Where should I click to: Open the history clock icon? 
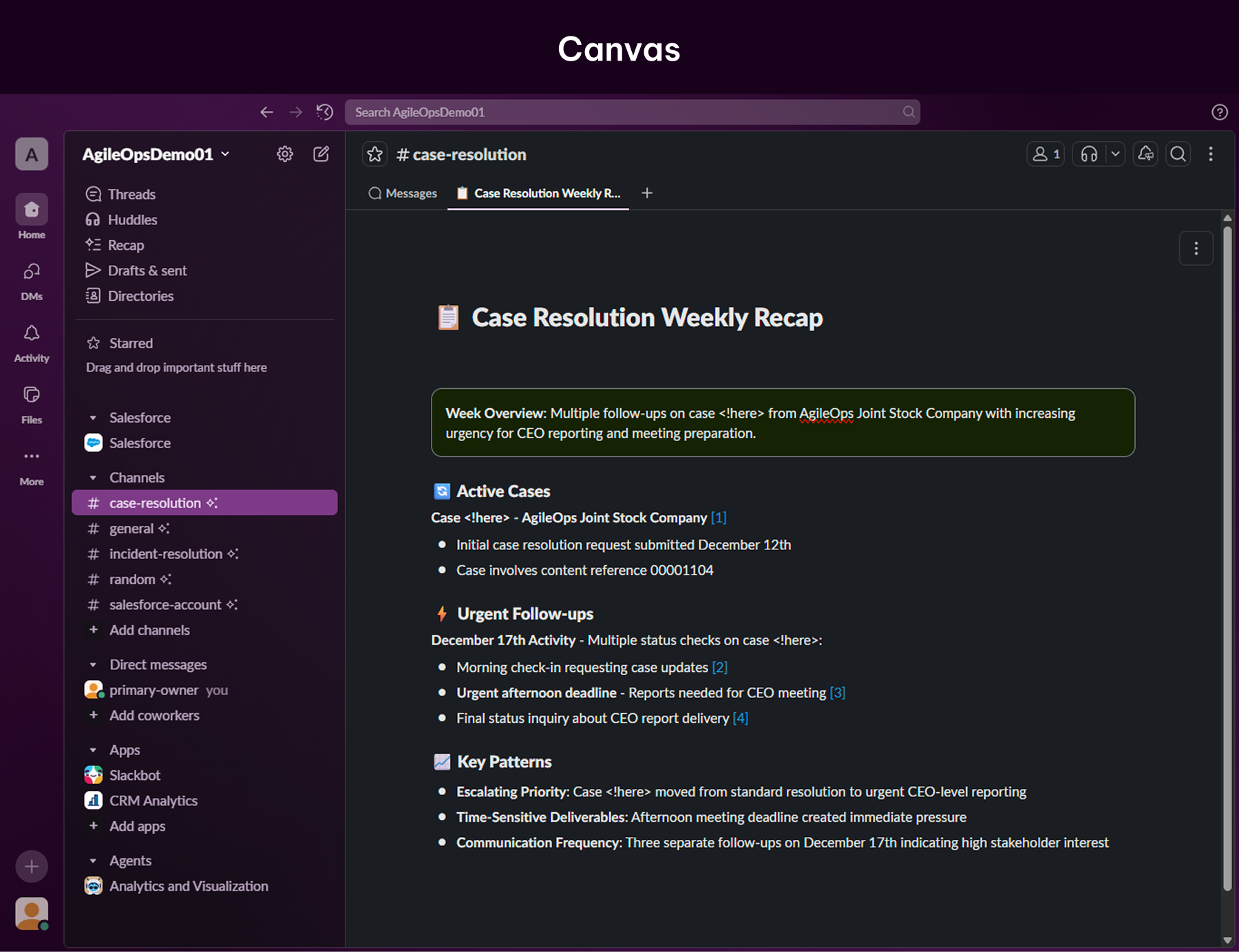click(325, 112)
